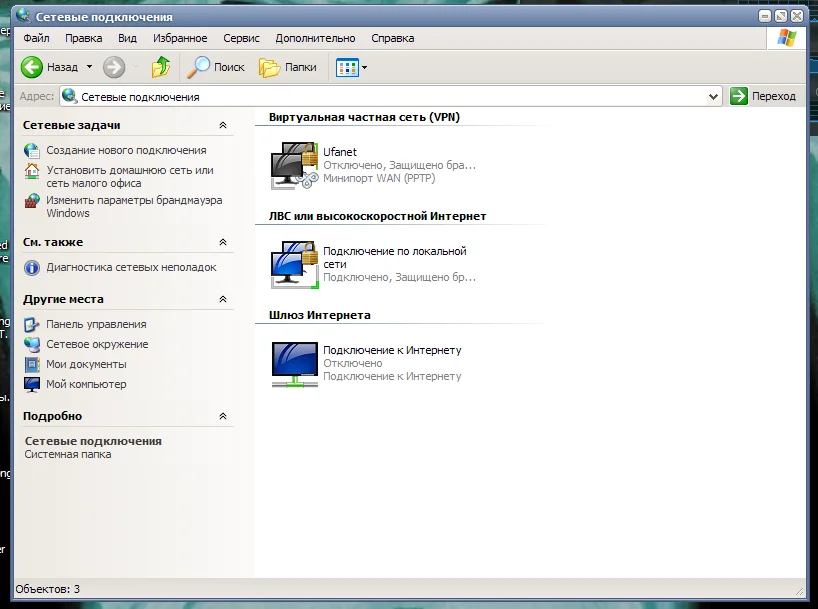Collapse the Подробно details panel
818x609 pixels.
point(223,416)
